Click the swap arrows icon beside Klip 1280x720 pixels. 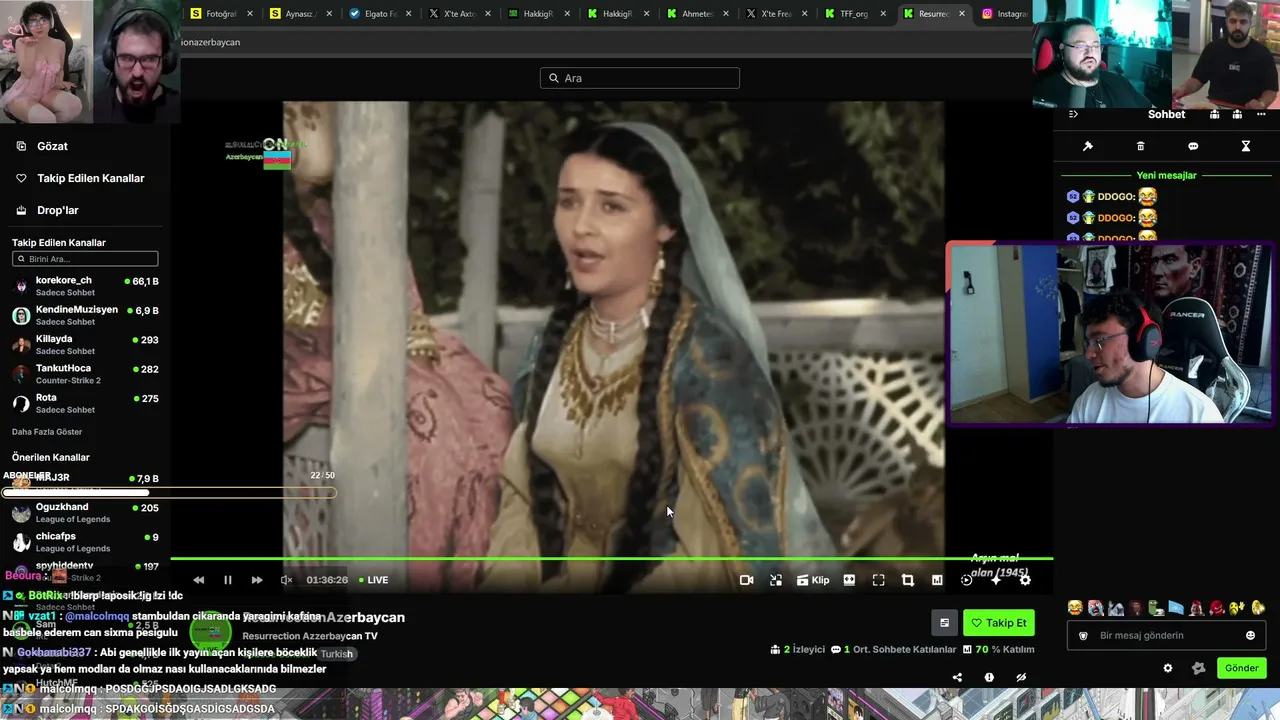coord(776,580)
